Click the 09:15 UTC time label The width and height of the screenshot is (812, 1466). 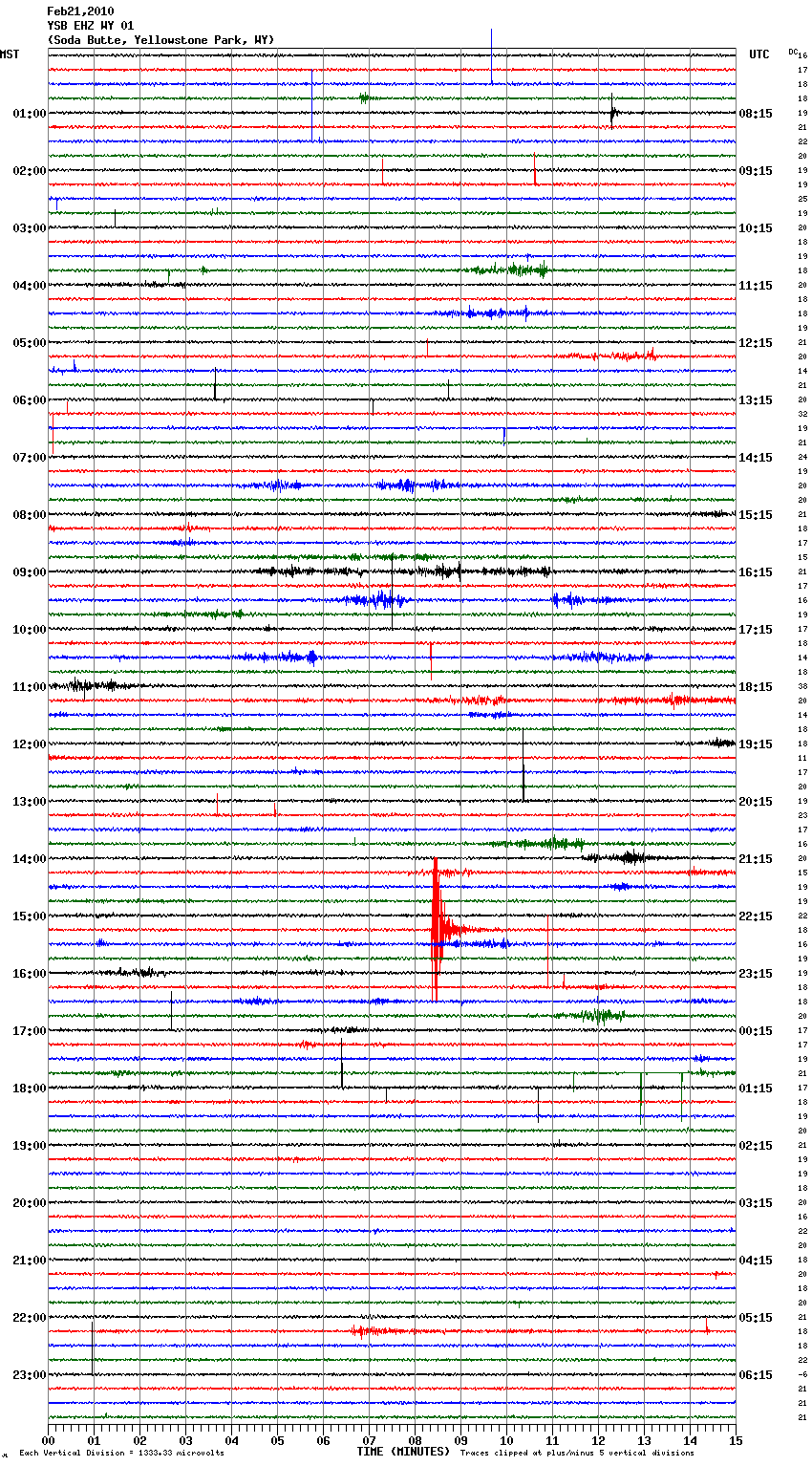click(x=756, y=171)
